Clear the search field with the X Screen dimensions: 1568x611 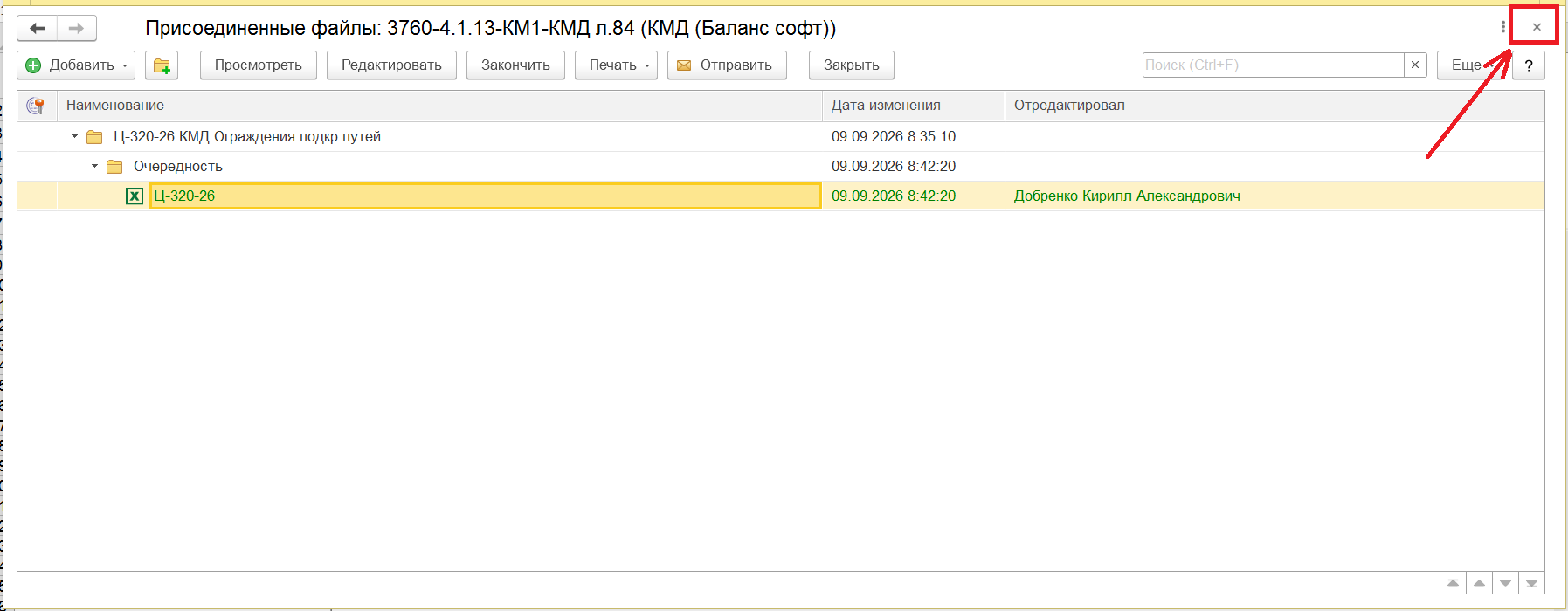tap(1415, 65)
